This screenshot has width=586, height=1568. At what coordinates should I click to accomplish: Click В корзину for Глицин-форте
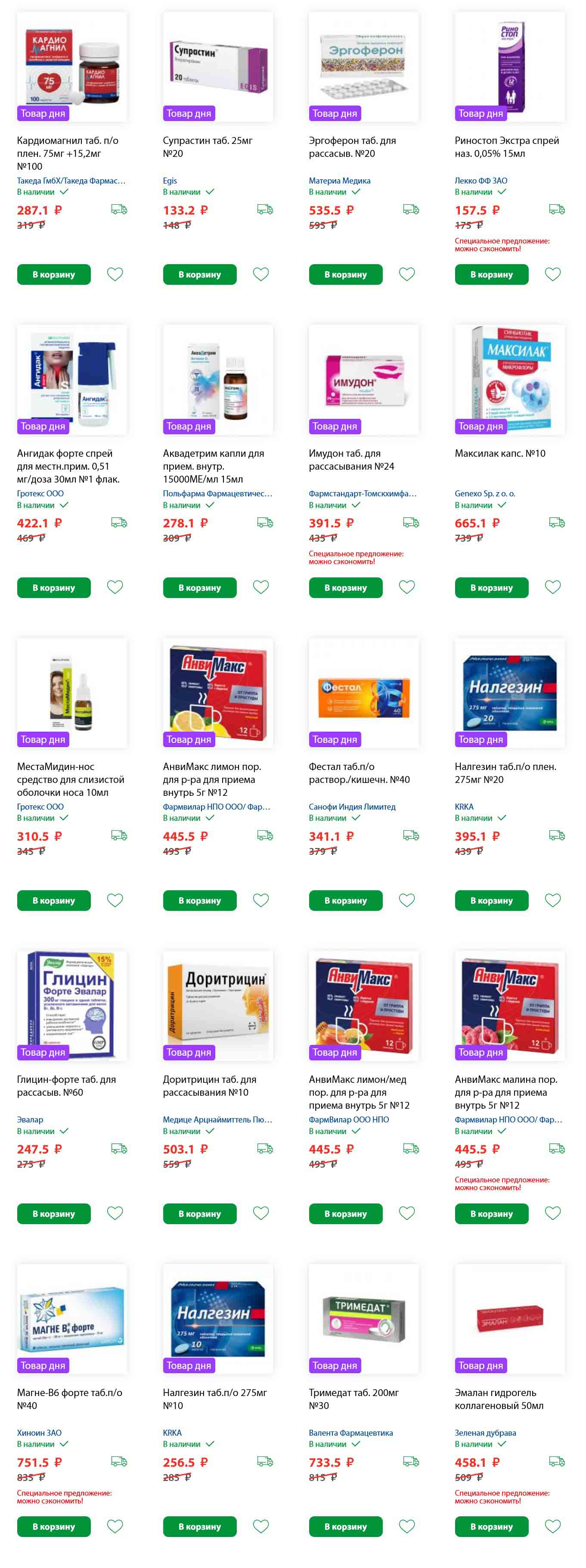coord(53,1213)
